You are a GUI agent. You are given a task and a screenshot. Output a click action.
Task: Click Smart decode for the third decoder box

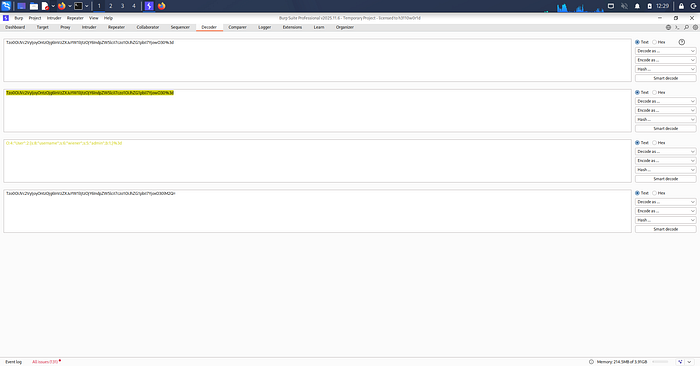coord(666,179)
